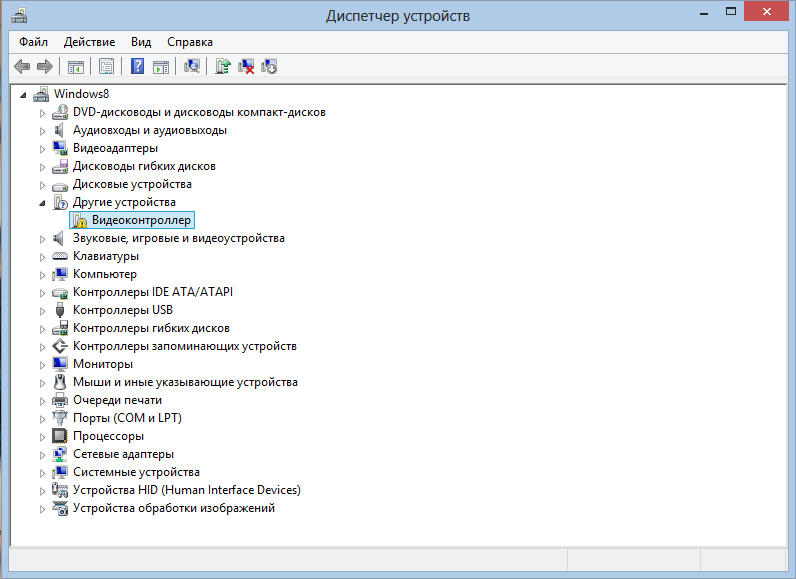Close the Диспетчер устройств window
Screen dimensions: 796x579
[767, 12]
